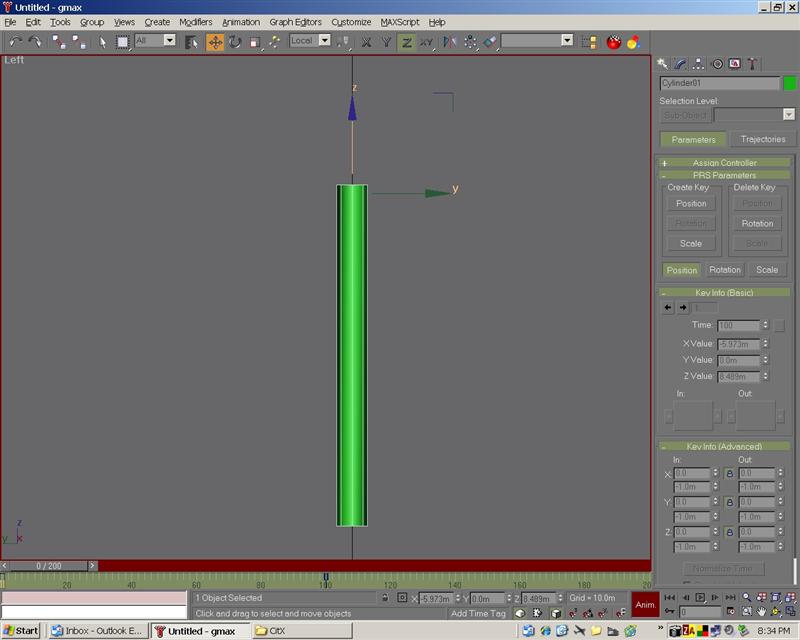Choose the Select Object arrow tool
This screenshot has height=640, width=800.
click(103, 42)
